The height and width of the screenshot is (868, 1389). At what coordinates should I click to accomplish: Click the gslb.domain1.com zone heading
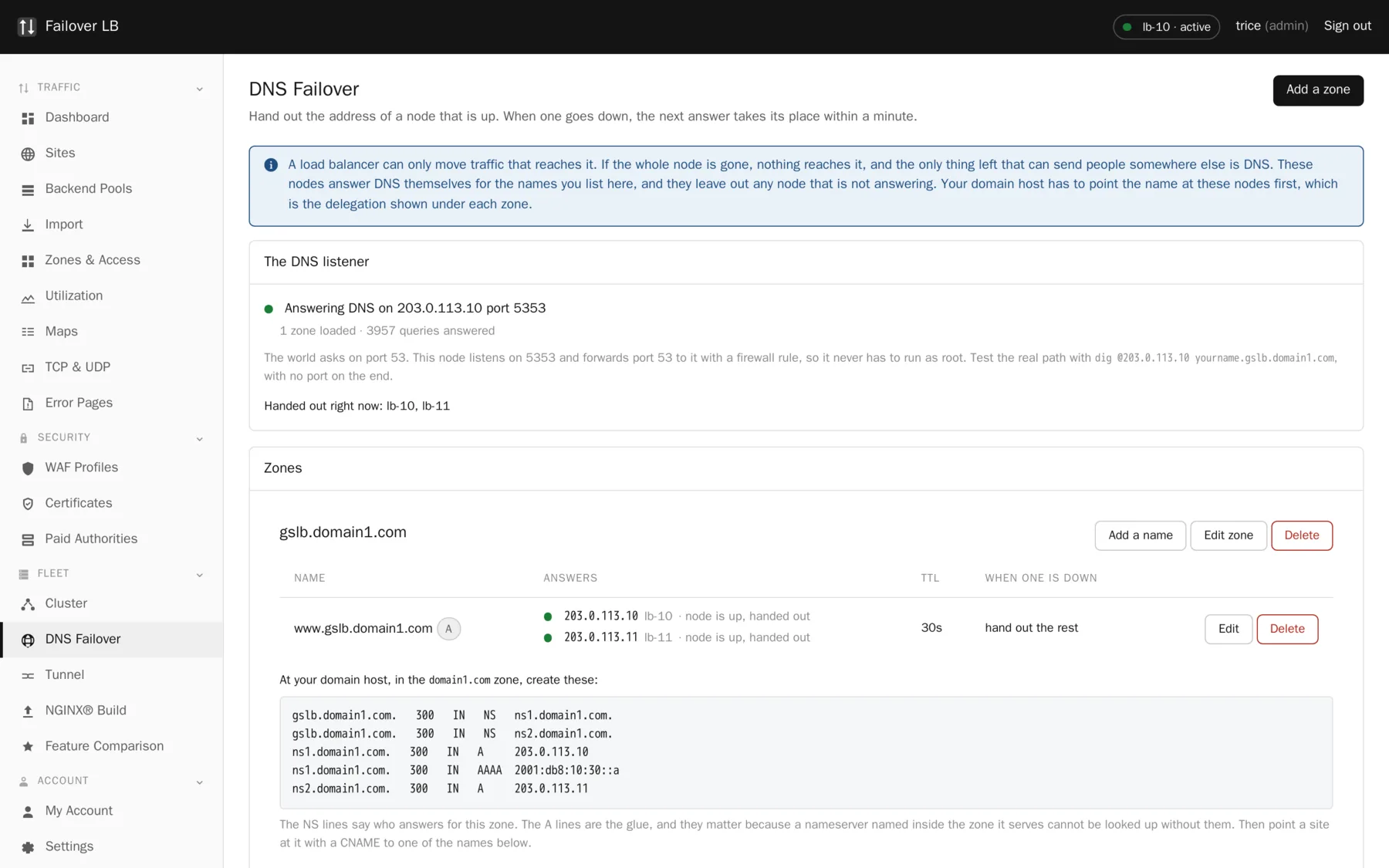click(343, 532)
